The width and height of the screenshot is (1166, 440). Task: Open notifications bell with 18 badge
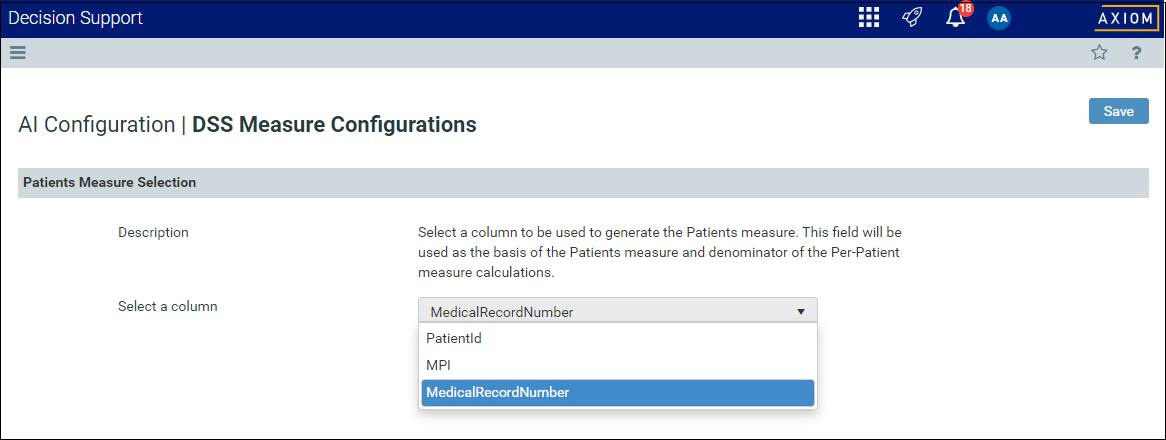coord(956,19)
